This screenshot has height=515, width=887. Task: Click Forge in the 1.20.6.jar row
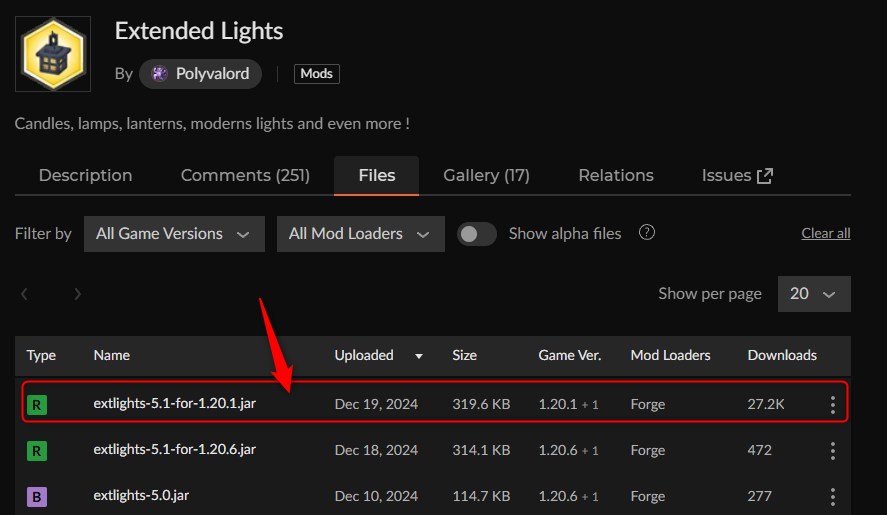[648, 450]
